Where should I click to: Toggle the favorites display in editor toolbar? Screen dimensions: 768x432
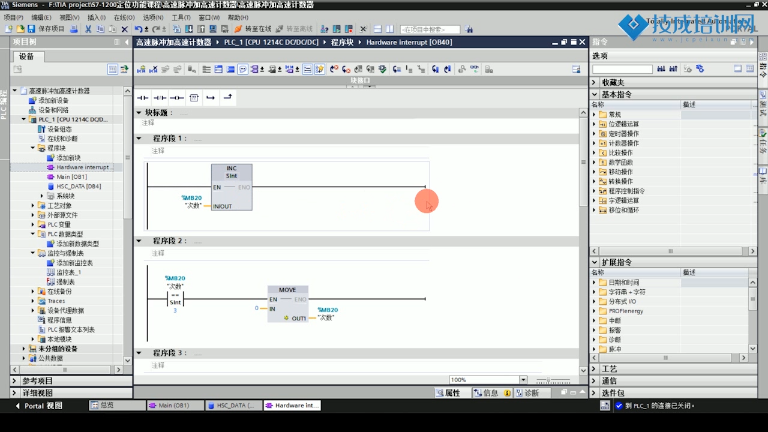click(x=319, y=70)
